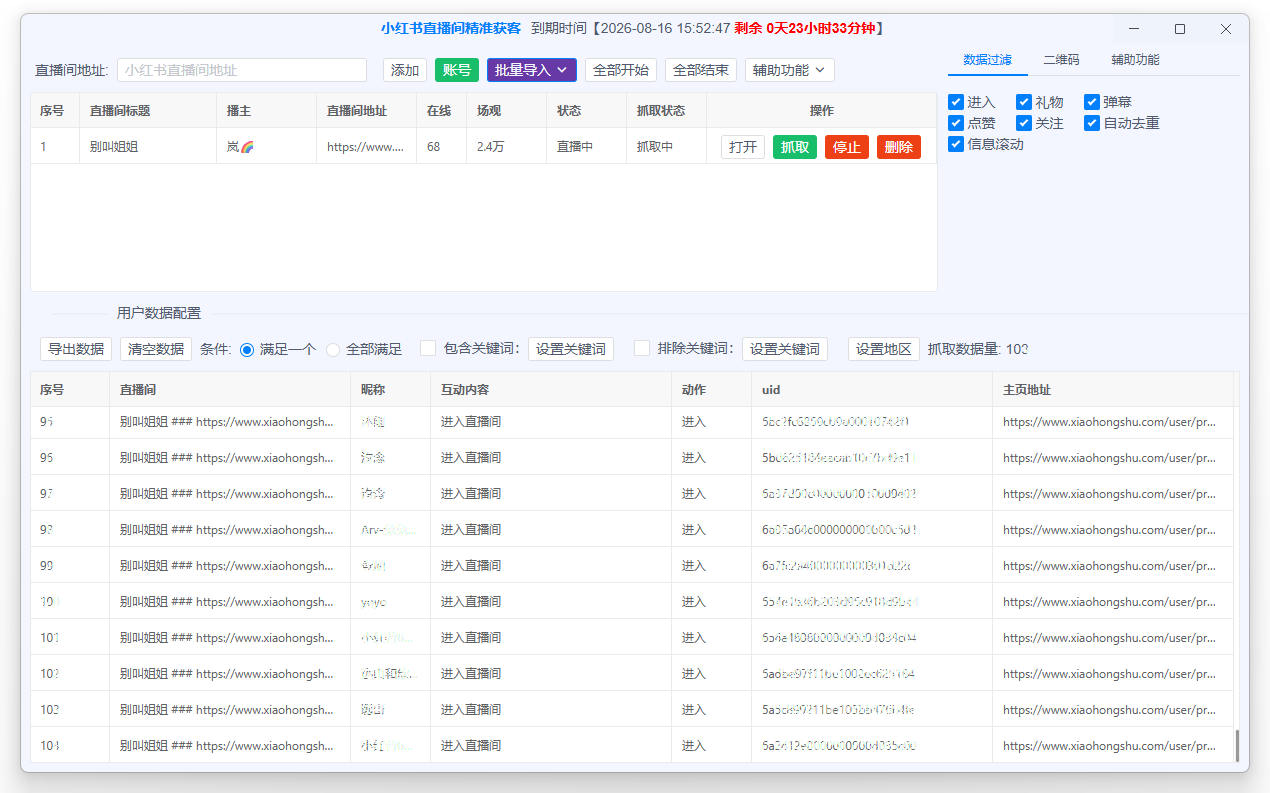Click 全部开始 button

coord(621,70)
